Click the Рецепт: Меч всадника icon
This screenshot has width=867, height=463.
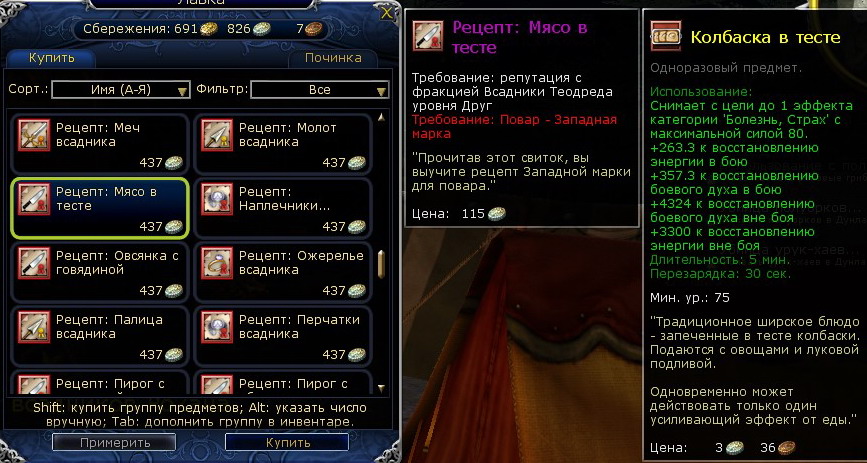(x=34, y=135)
